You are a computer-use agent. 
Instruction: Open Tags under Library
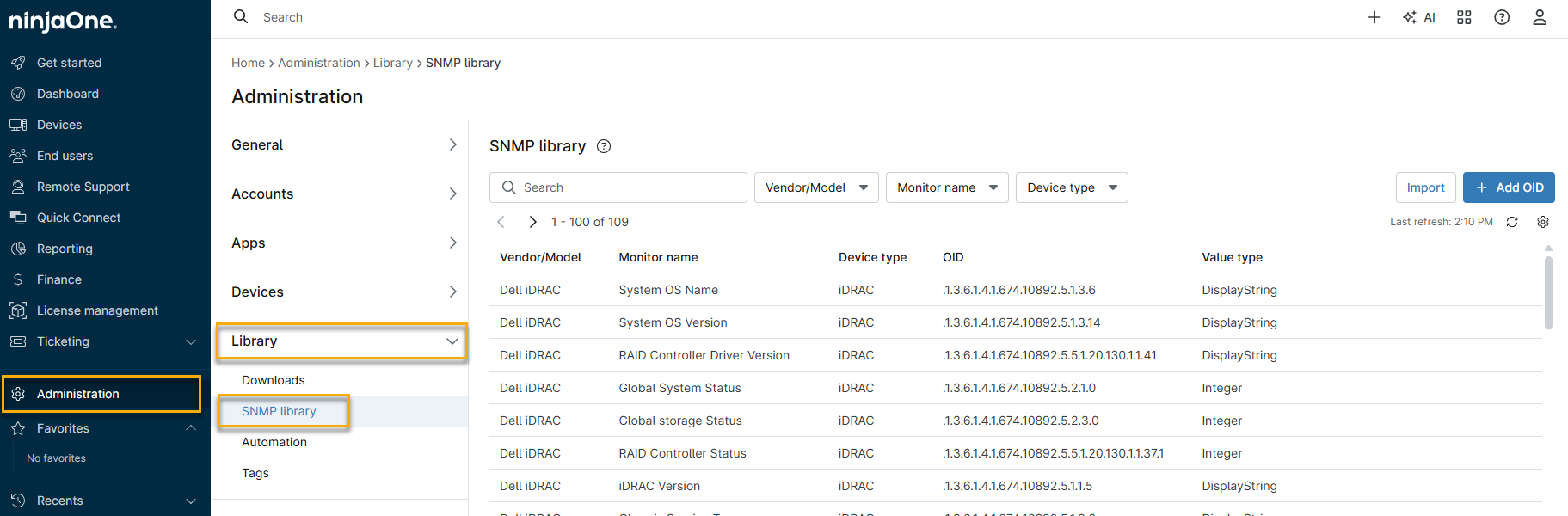255,473
